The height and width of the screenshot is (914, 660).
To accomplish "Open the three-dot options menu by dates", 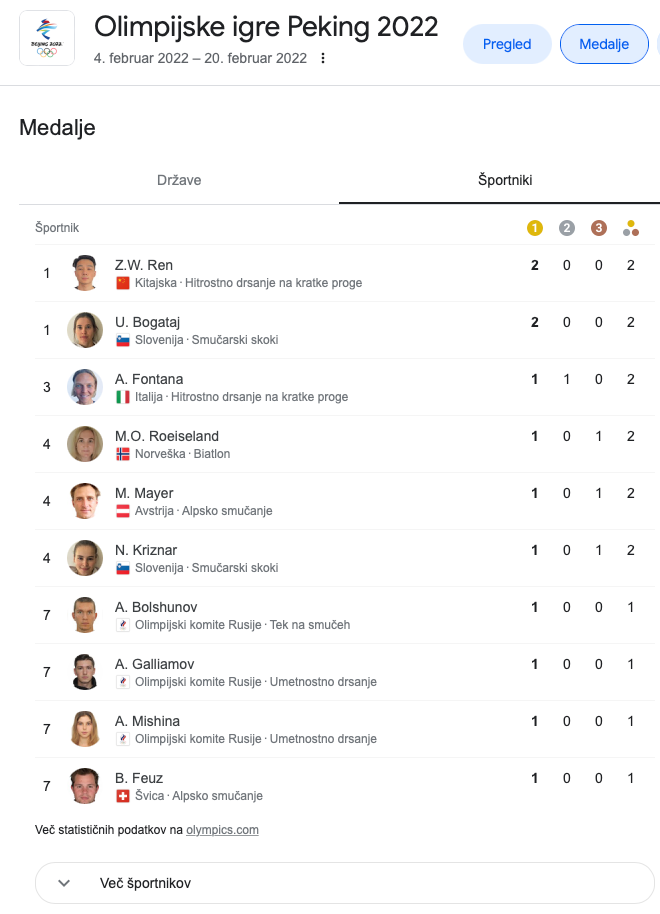I will (x=322, y=58).
